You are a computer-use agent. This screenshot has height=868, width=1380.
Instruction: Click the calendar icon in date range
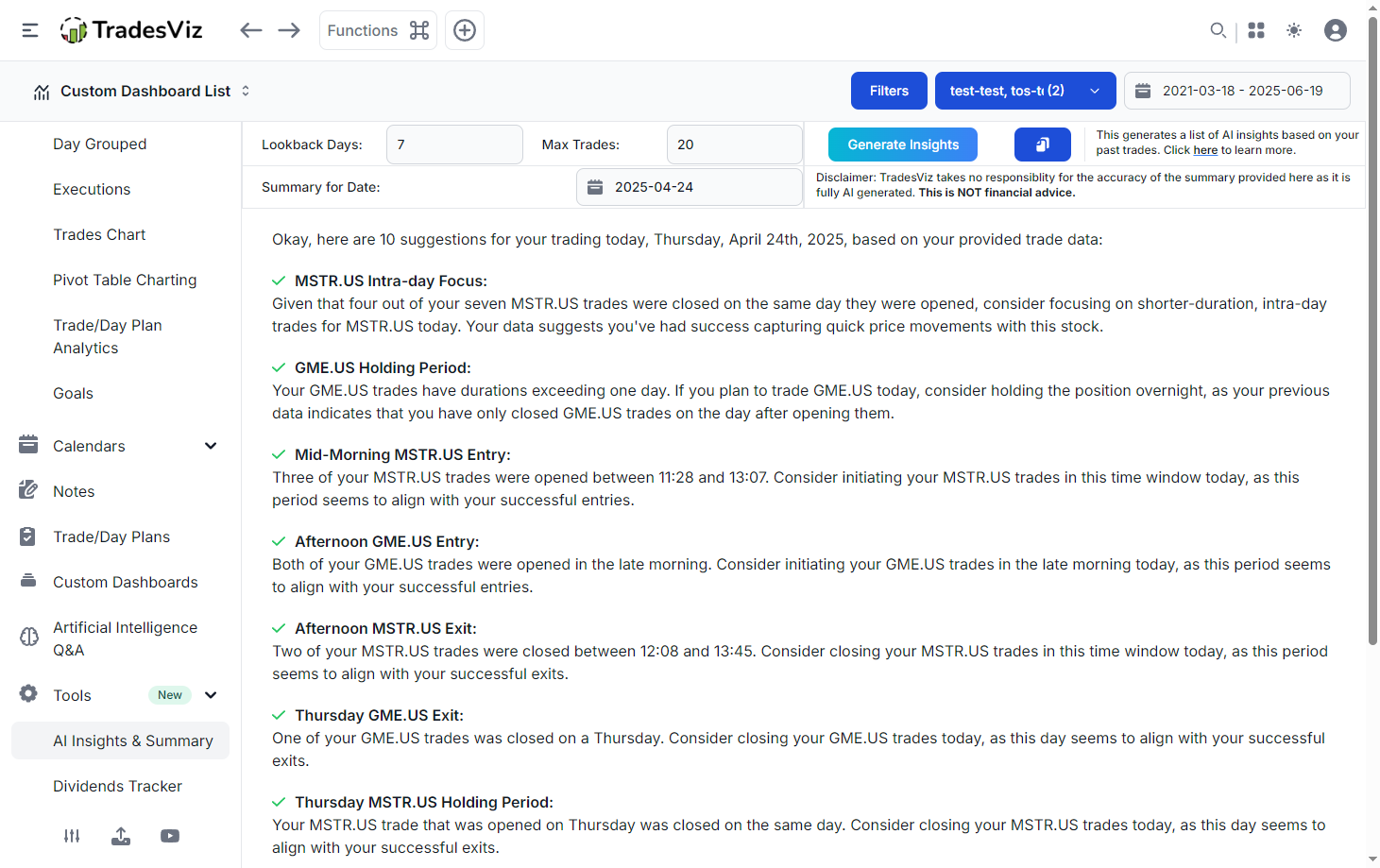tap(1143, 91)
